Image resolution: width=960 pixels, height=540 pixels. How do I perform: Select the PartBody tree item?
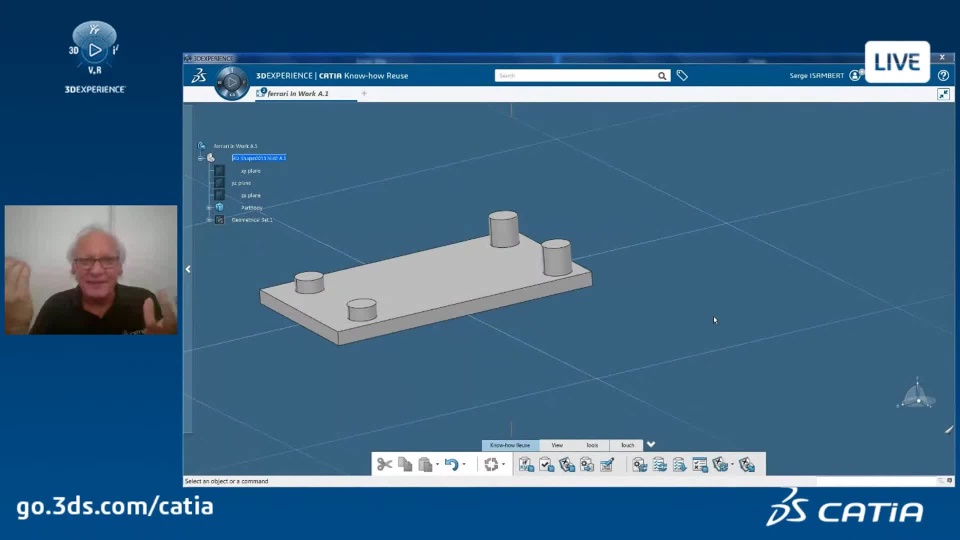(252, 208)
